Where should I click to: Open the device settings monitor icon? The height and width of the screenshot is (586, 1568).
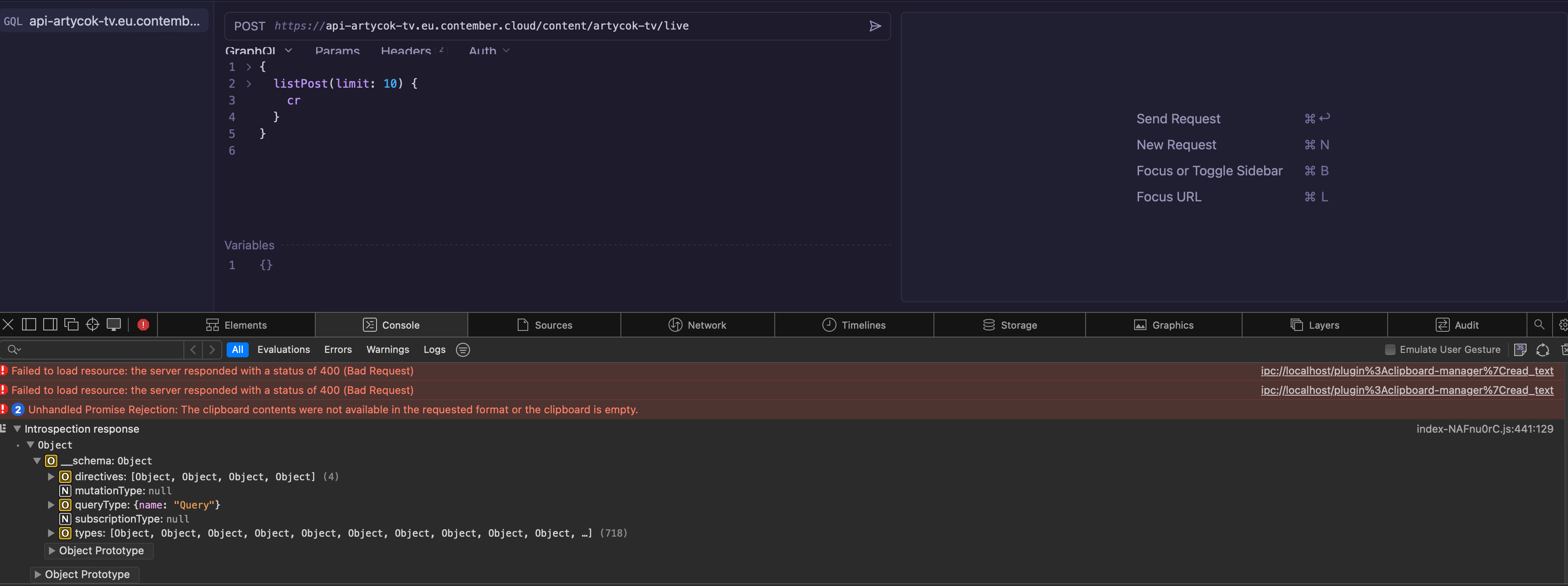[114, 324]
